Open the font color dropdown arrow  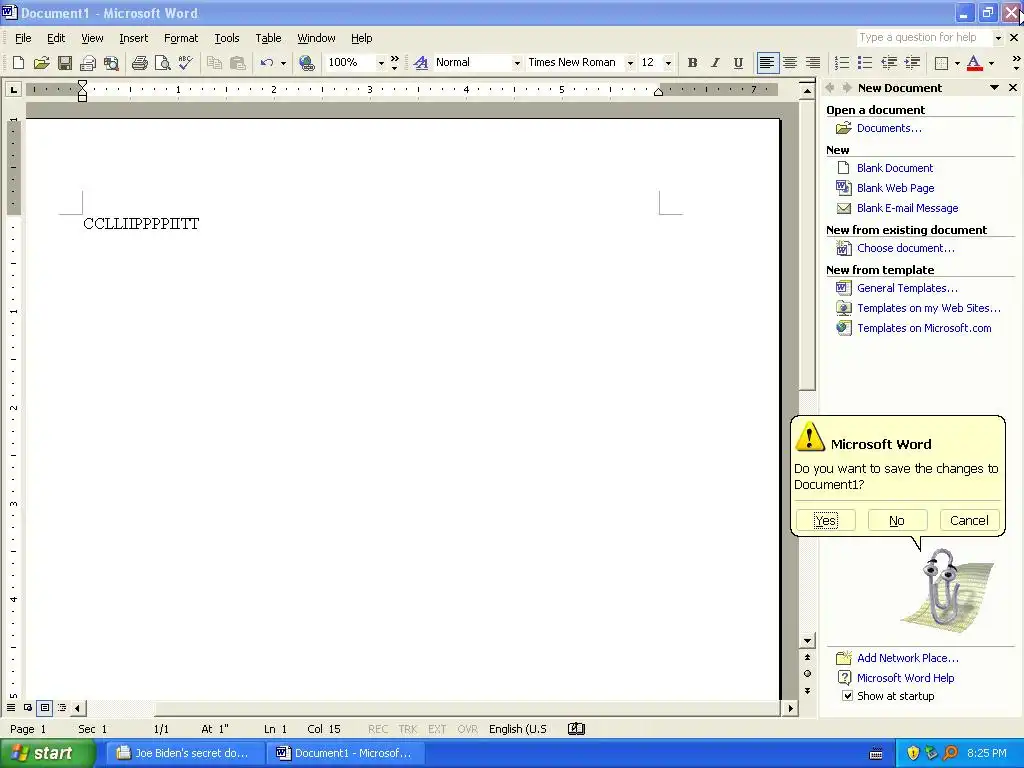(991, 63)
